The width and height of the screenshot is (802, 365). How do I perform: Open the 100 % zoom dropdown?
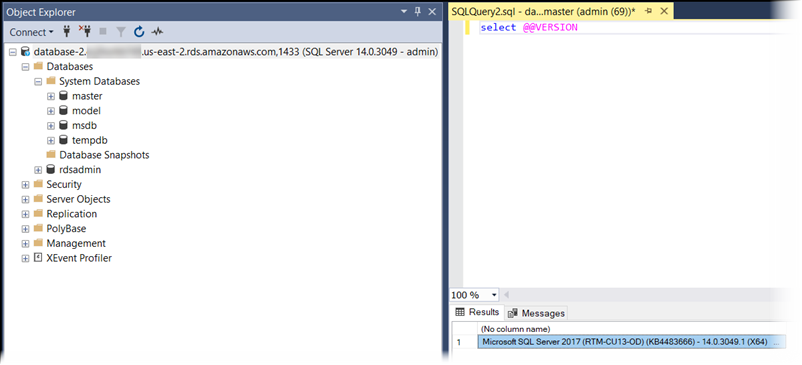click(494, 295)
